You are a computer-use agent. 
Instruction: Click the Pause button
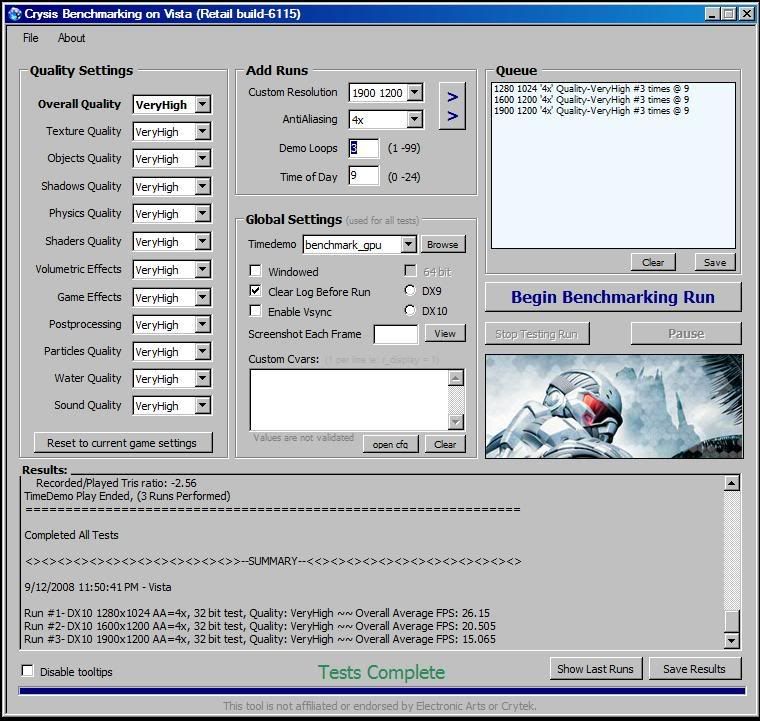point(686,334)
